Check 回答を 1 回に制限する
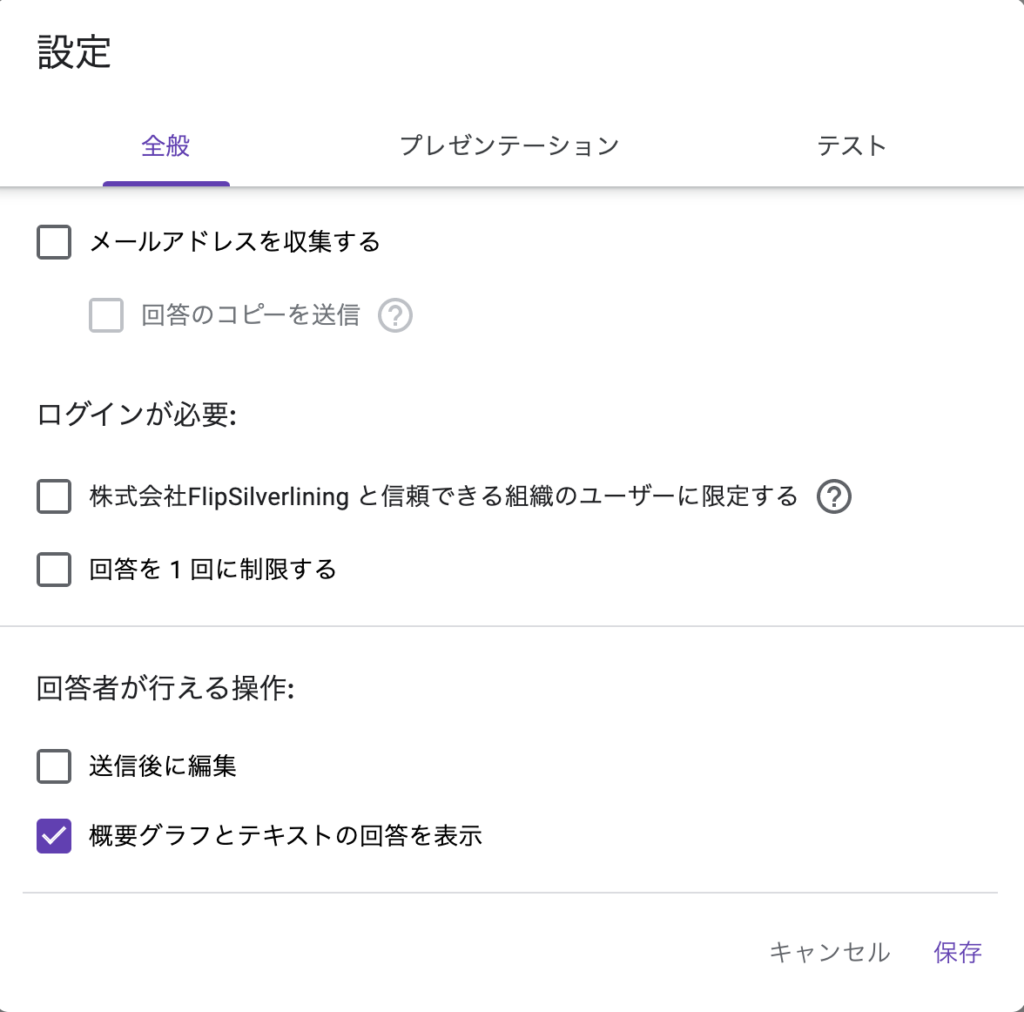The image size is (1024, 1012). pyautogui.click(x=53, y=568)
